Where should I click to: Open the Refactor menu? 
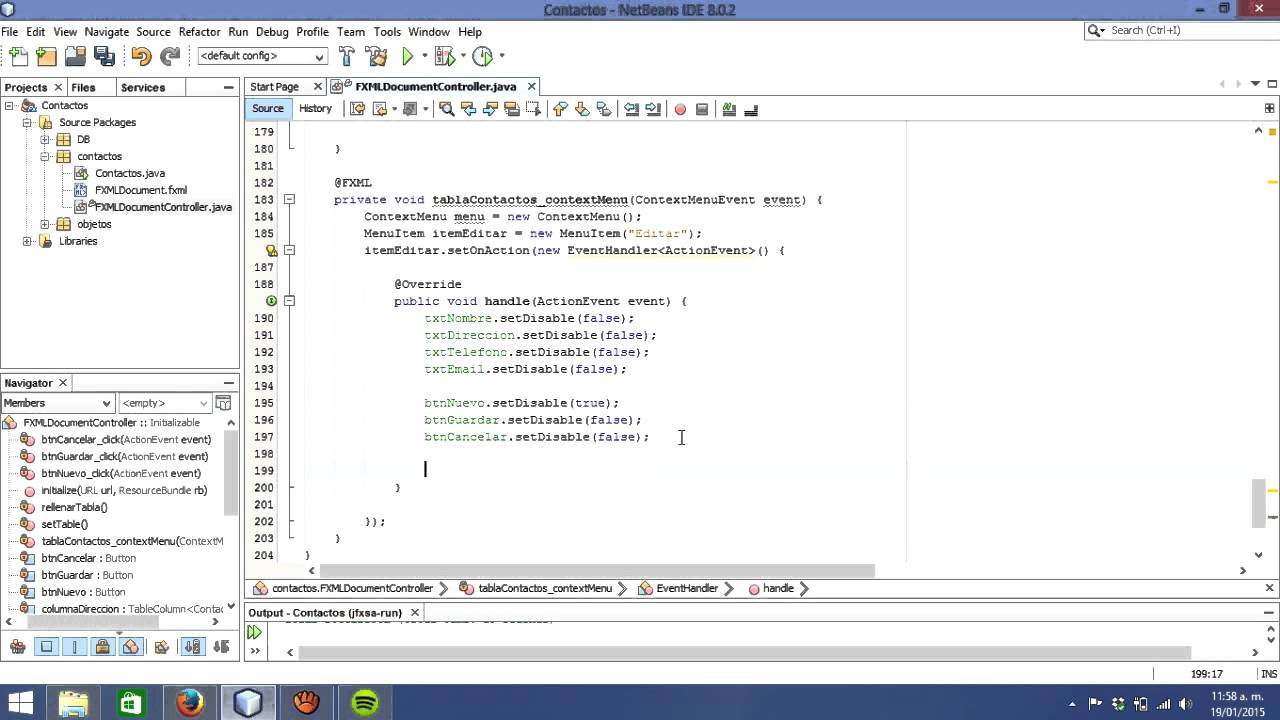[x=199, y=32]
